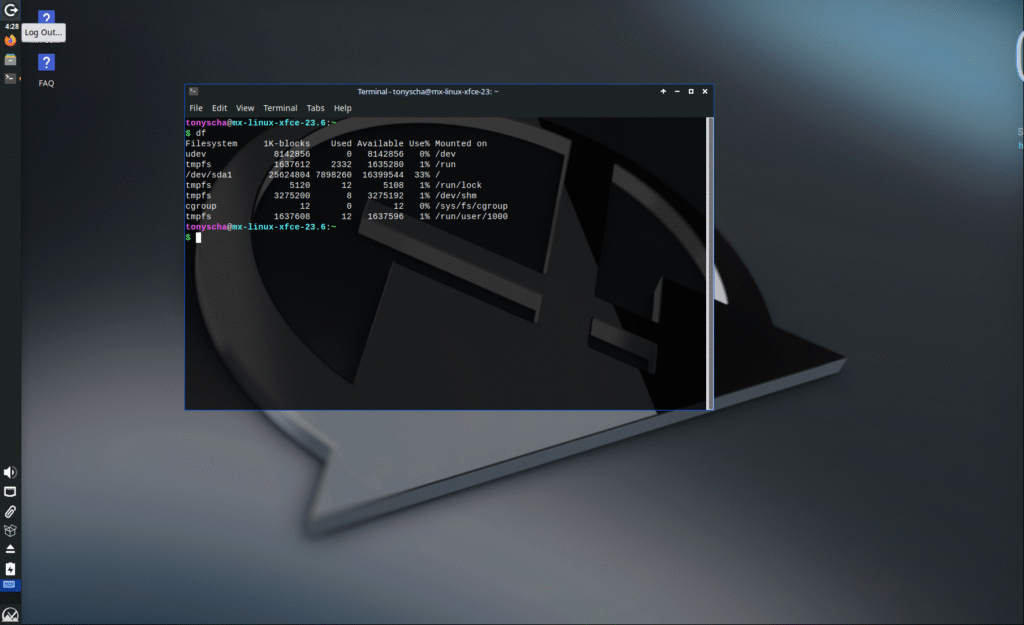
Task: Click the terminal icon in title bar
Action: [x=193, y=91]
